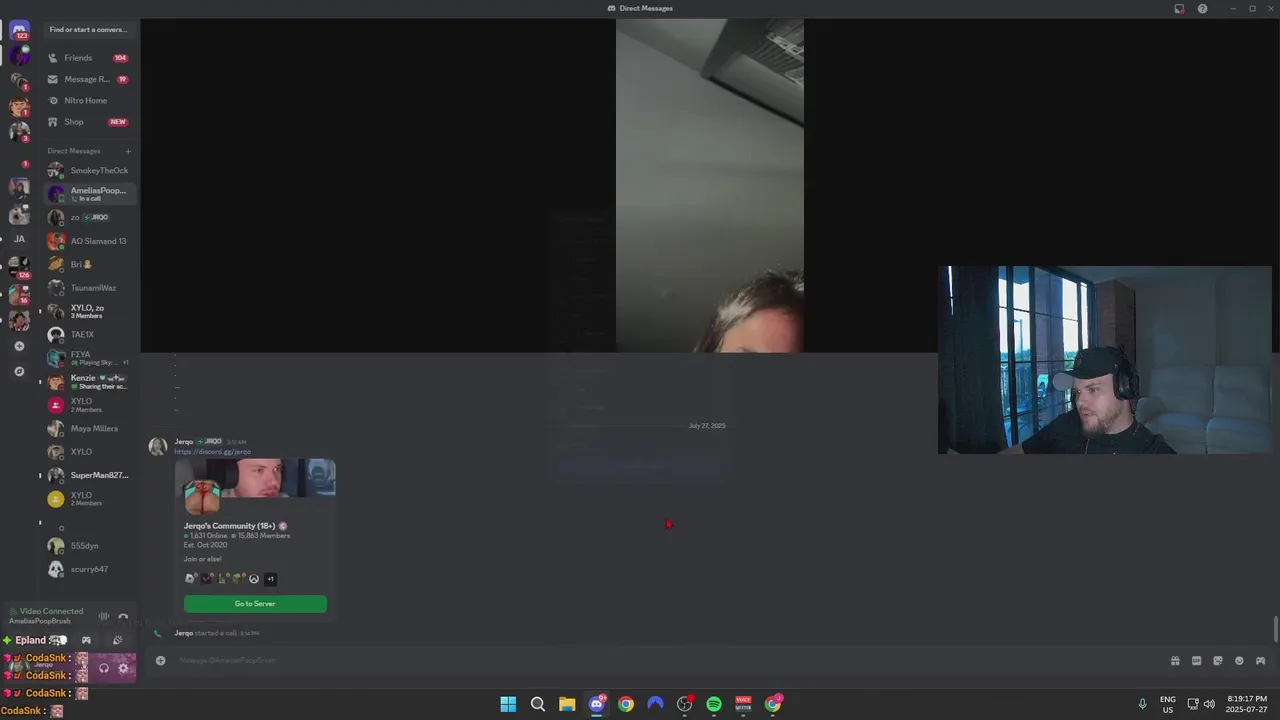The image size is (1280, 720).
Task: Open the Discover servers compass icon
Action: [x=19, y=371]
